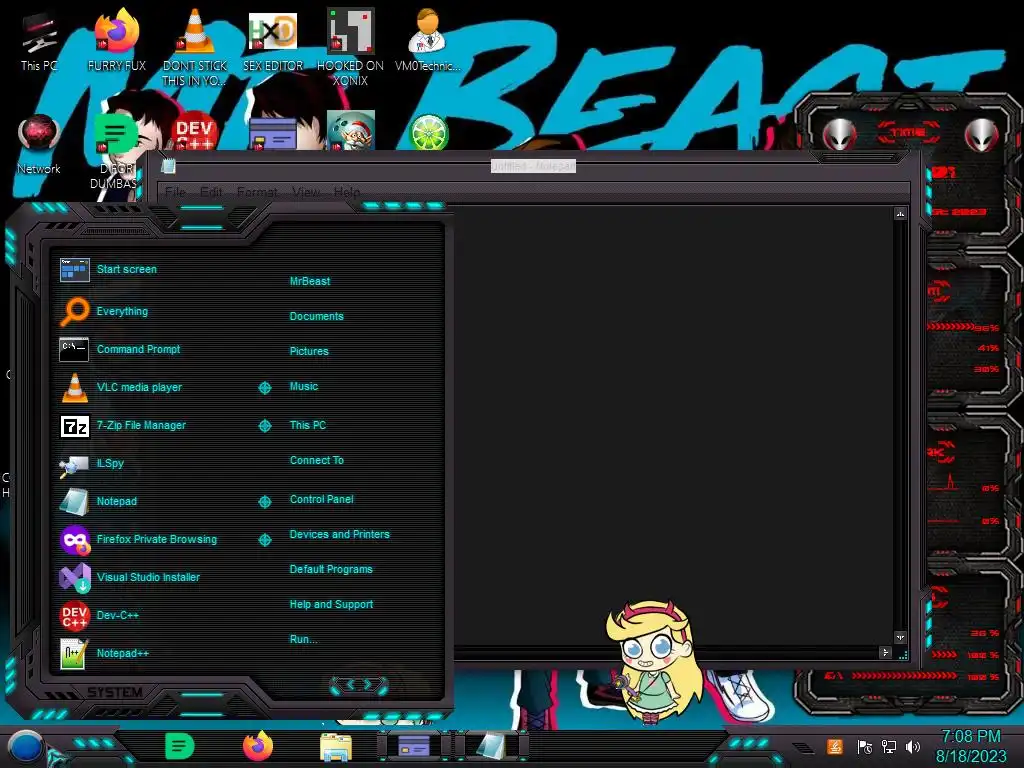1024x768 pixels.
Task: Open the Santa ball desktop icon
Action: click(x=351, y=130)
